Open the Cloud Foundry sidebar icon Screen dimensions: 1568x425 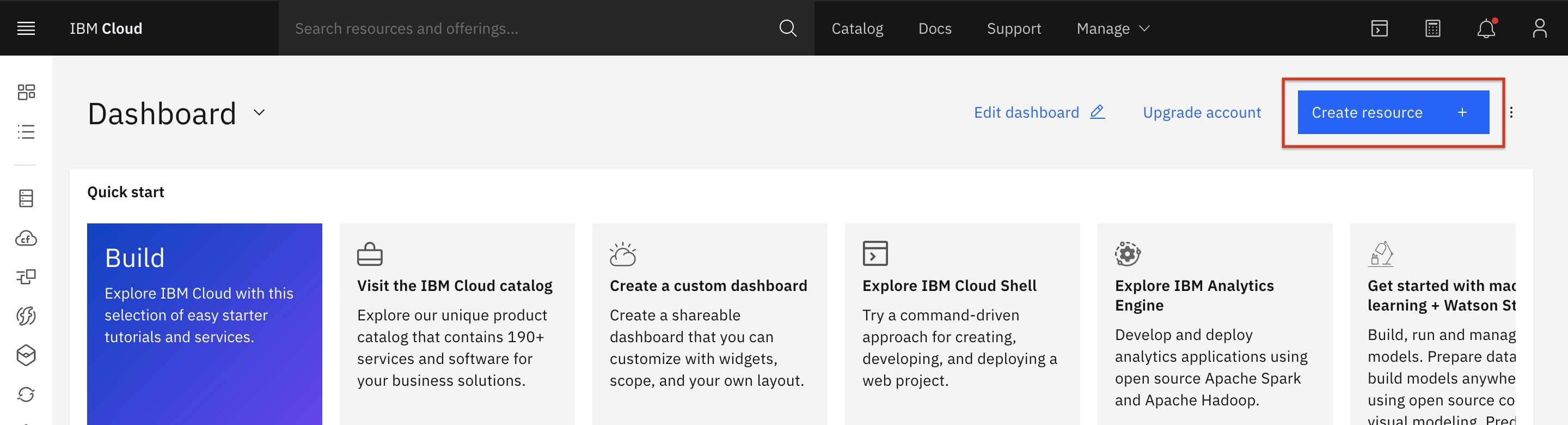[x=26, y=239]
